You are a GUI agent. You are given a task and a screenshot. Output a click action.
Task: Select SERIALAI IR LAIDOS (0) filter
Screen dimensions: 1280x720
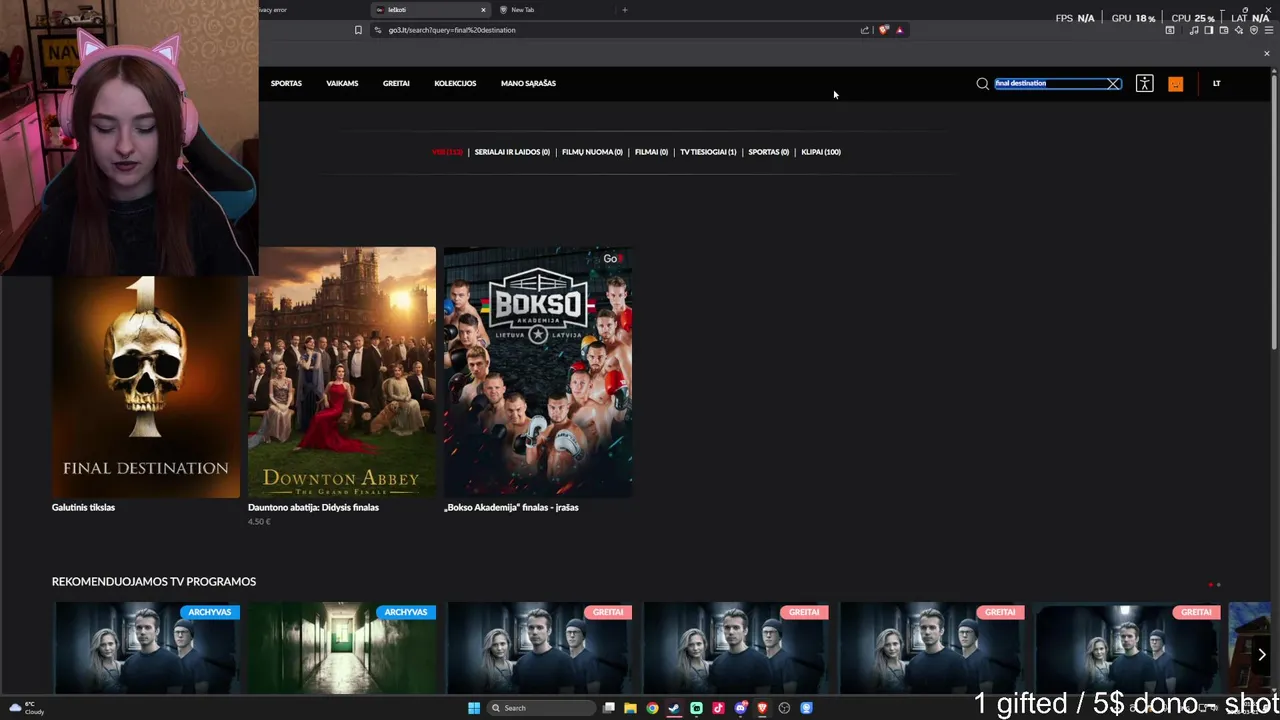click(512, 152)
